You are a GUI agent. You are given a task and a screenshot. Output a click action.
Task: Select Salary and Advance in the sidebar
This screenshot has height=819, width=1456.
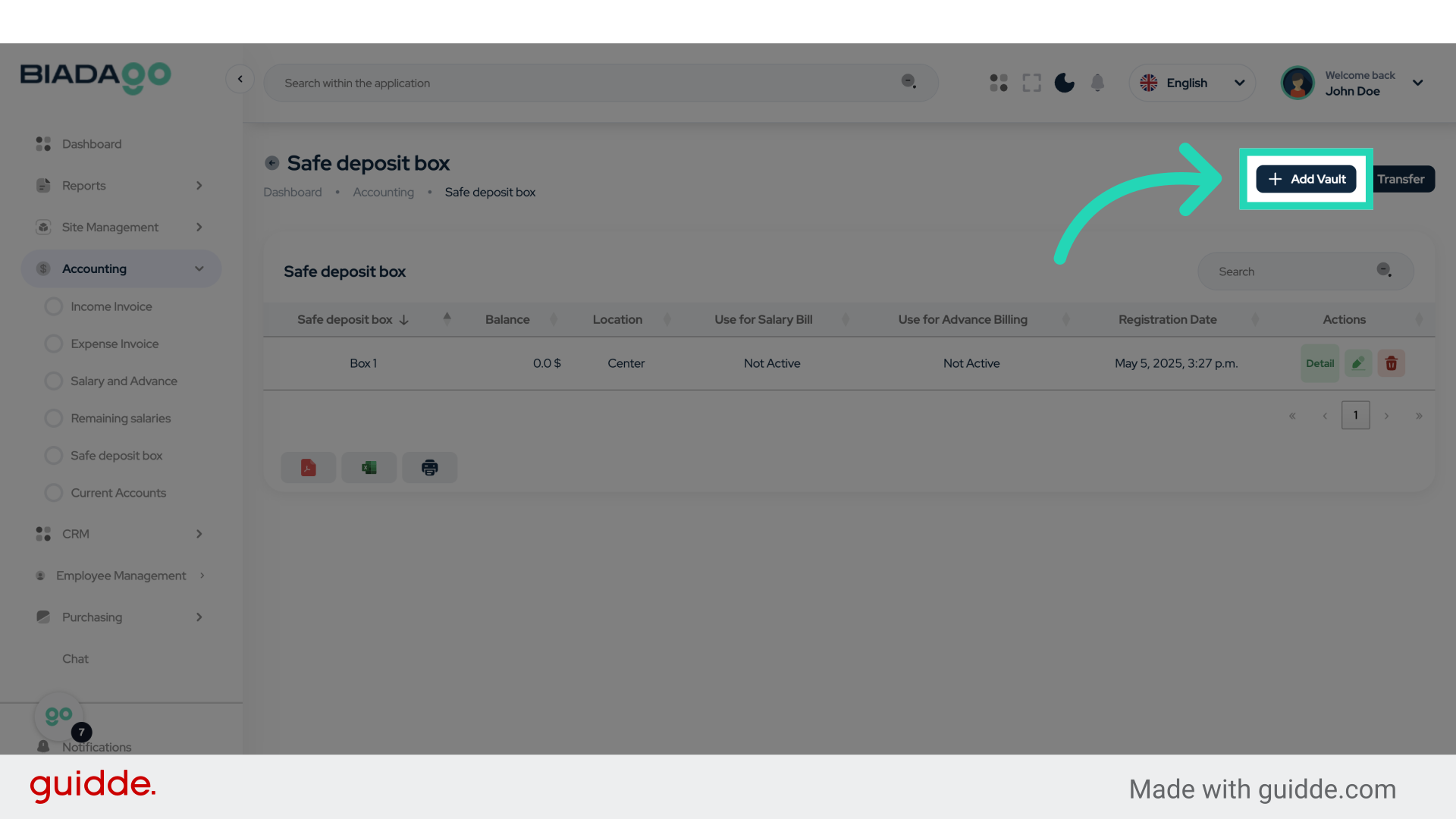point(124,381)
